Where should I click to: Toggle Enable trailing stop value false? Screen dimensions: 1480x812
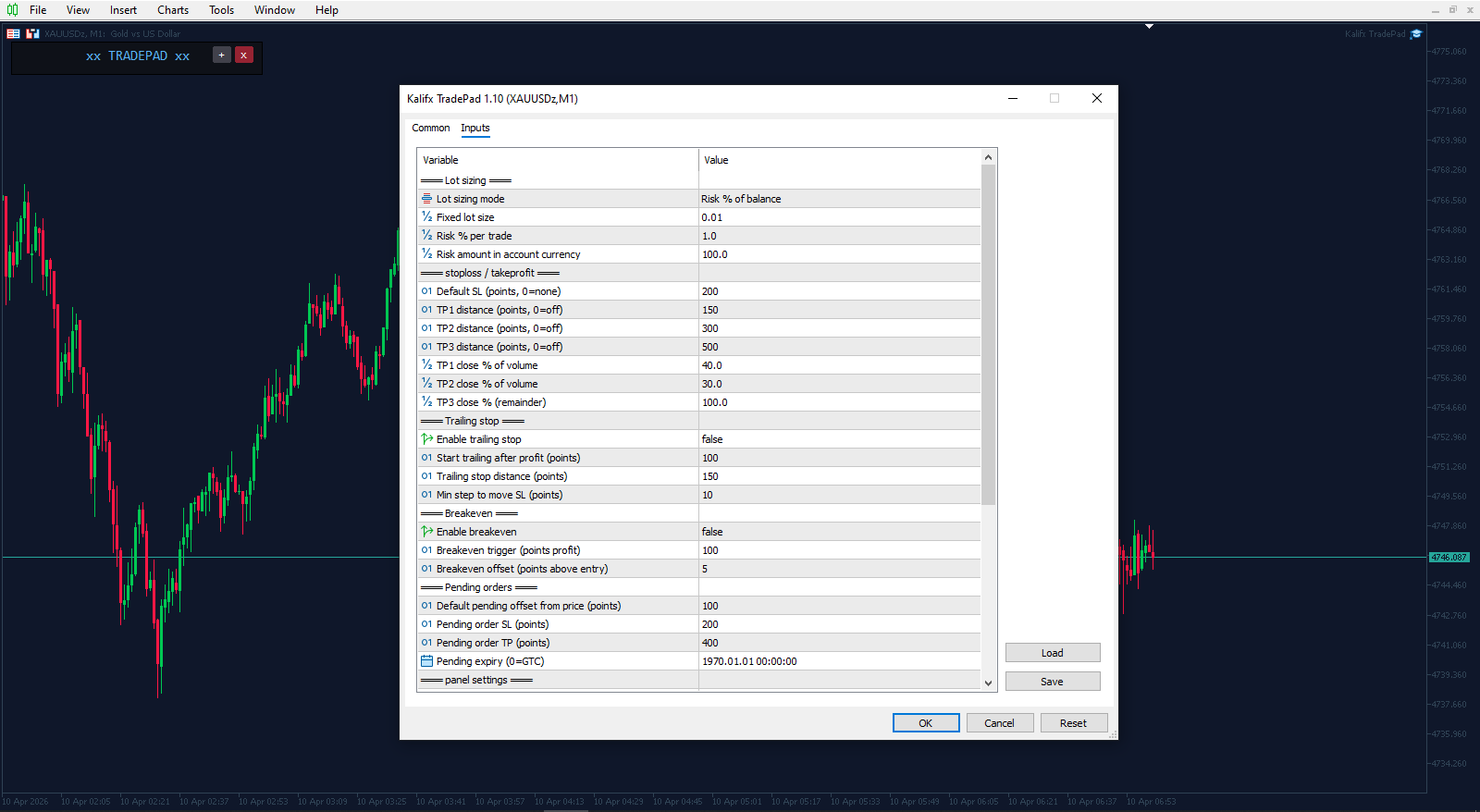coord(839,439)
